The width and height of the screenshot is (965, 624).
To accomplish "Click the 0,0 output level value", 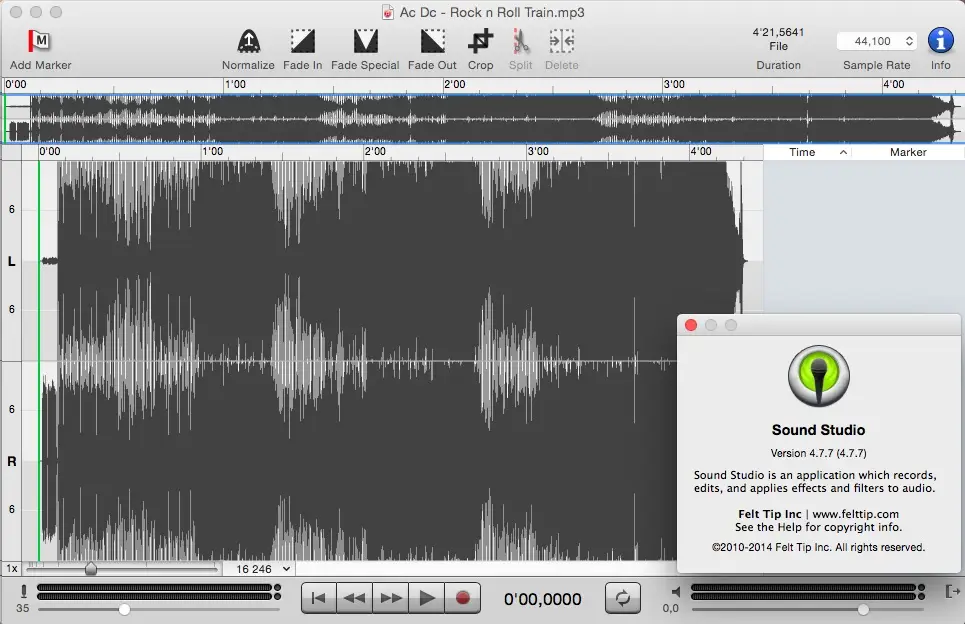I will 670,608.
